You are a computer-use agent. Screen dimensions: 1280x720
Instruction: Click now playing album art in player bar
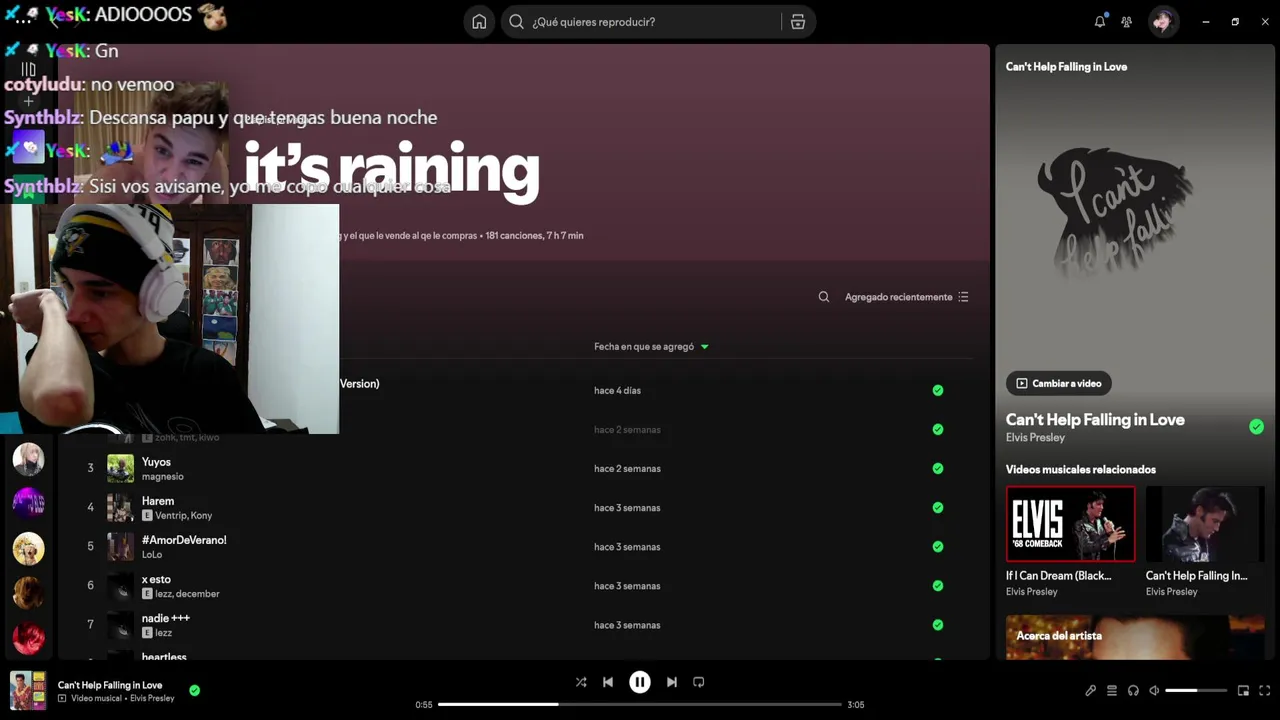[x=28, y=690]
